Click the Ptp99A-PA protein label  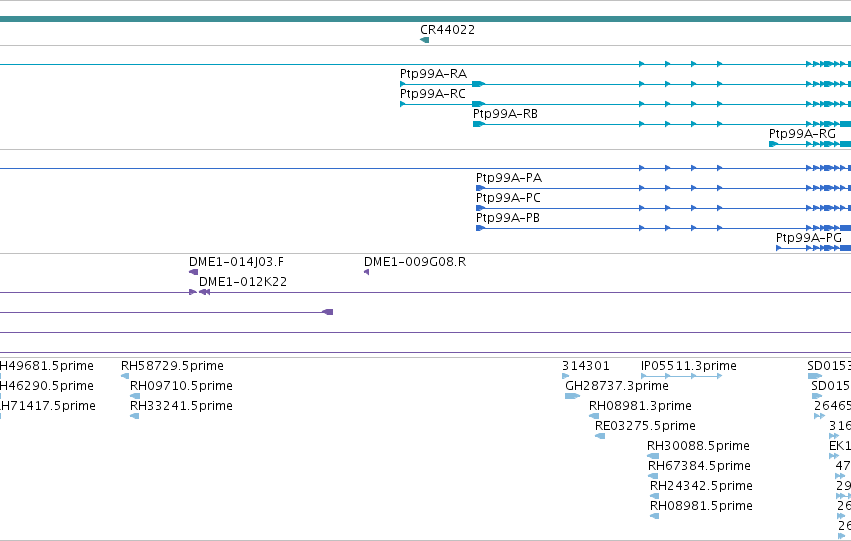(x=509, y=178)
